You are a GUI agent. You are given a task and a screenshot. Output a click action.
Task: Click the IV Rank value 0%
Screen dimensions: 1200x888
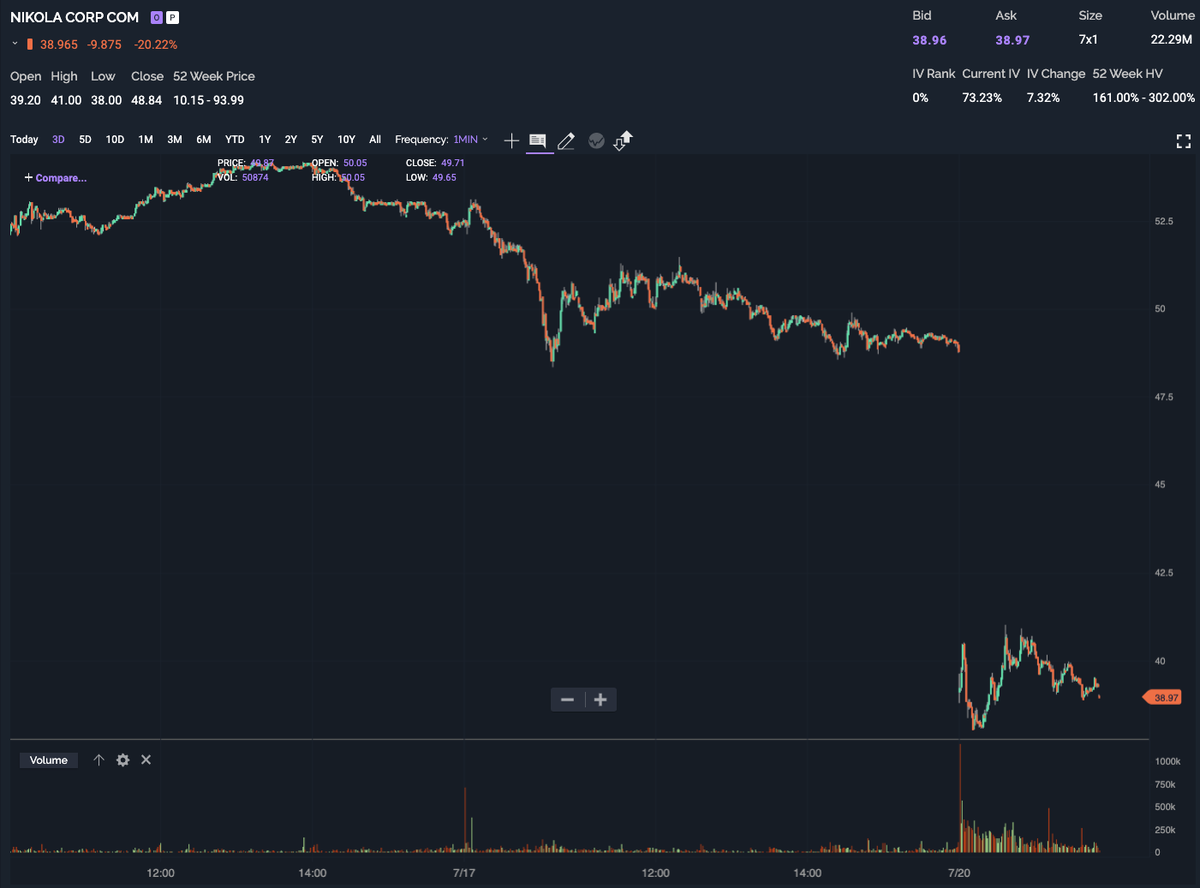(x=920, y=98)
